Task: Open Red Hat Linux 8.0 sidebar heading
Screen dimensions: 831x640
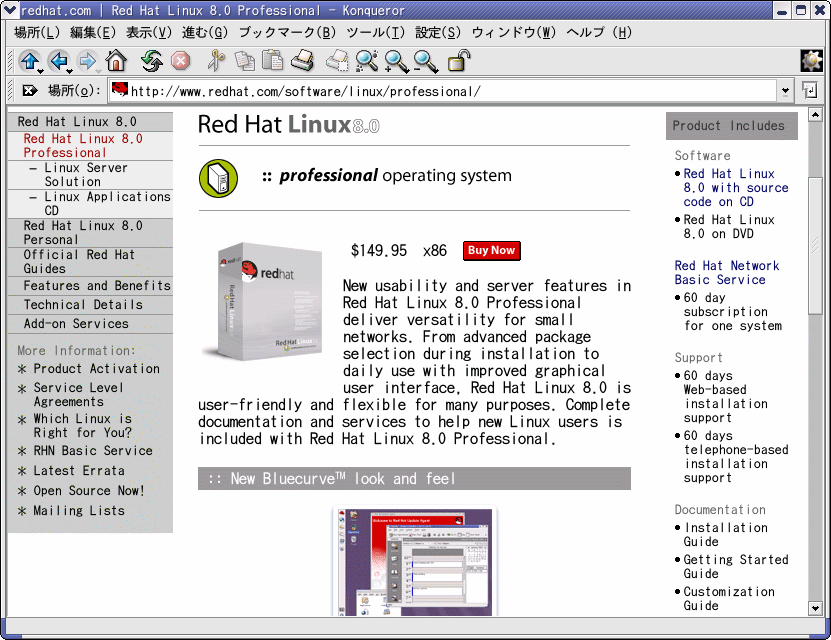Action: click(77, 122)
